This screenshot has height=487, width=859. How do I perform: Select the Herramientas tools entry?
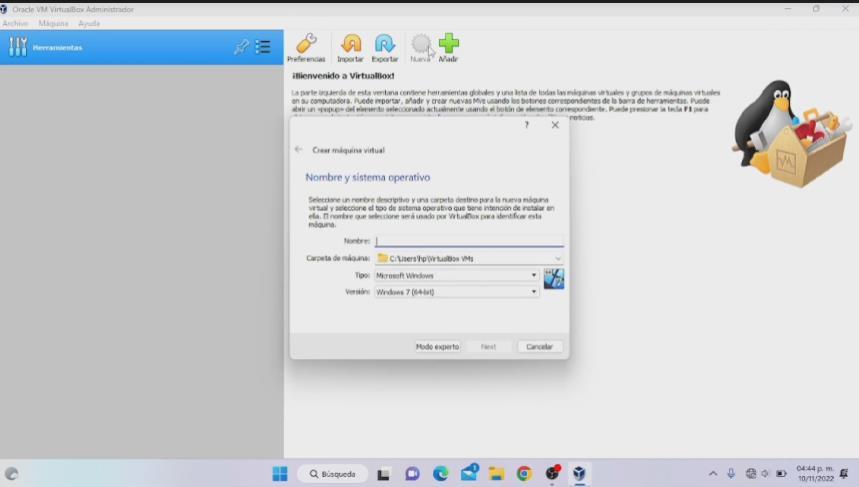141,48
